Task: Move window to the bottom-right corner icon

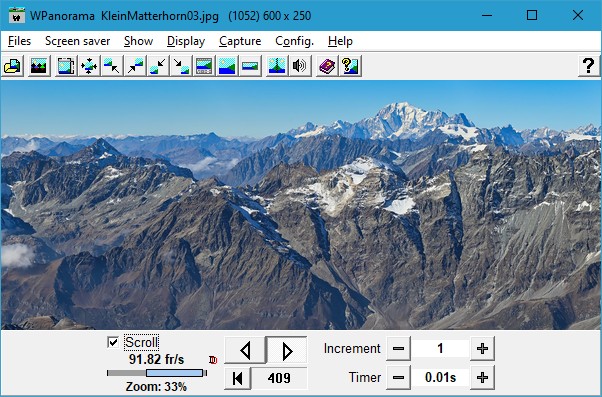Action: [181, 66]
